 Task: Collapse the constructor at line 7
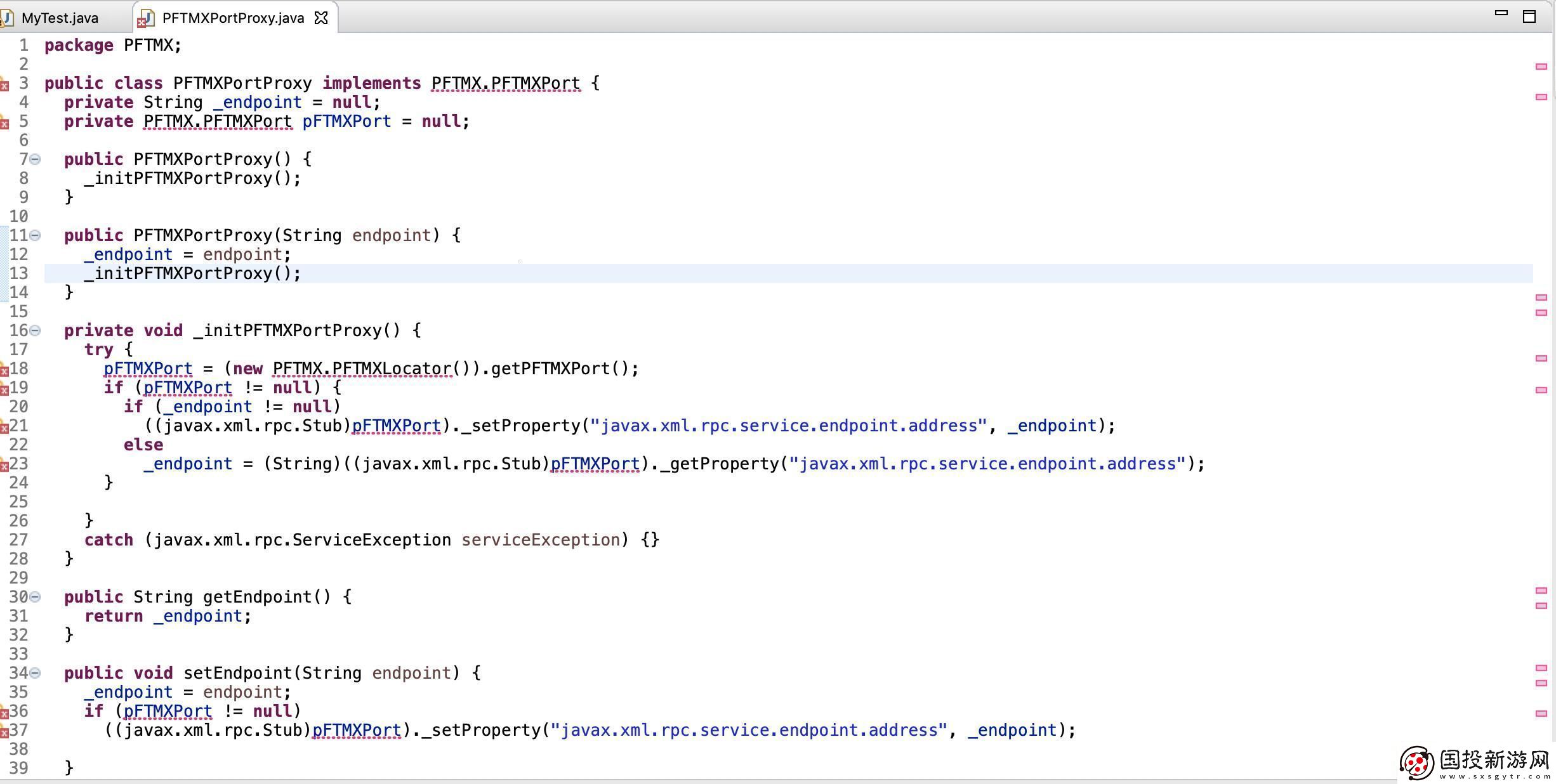pos(36,159)
